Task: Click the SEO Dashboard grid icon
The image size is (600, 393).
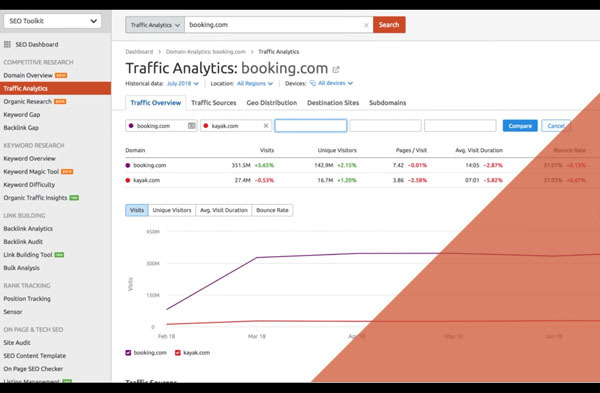Action: 7,44
